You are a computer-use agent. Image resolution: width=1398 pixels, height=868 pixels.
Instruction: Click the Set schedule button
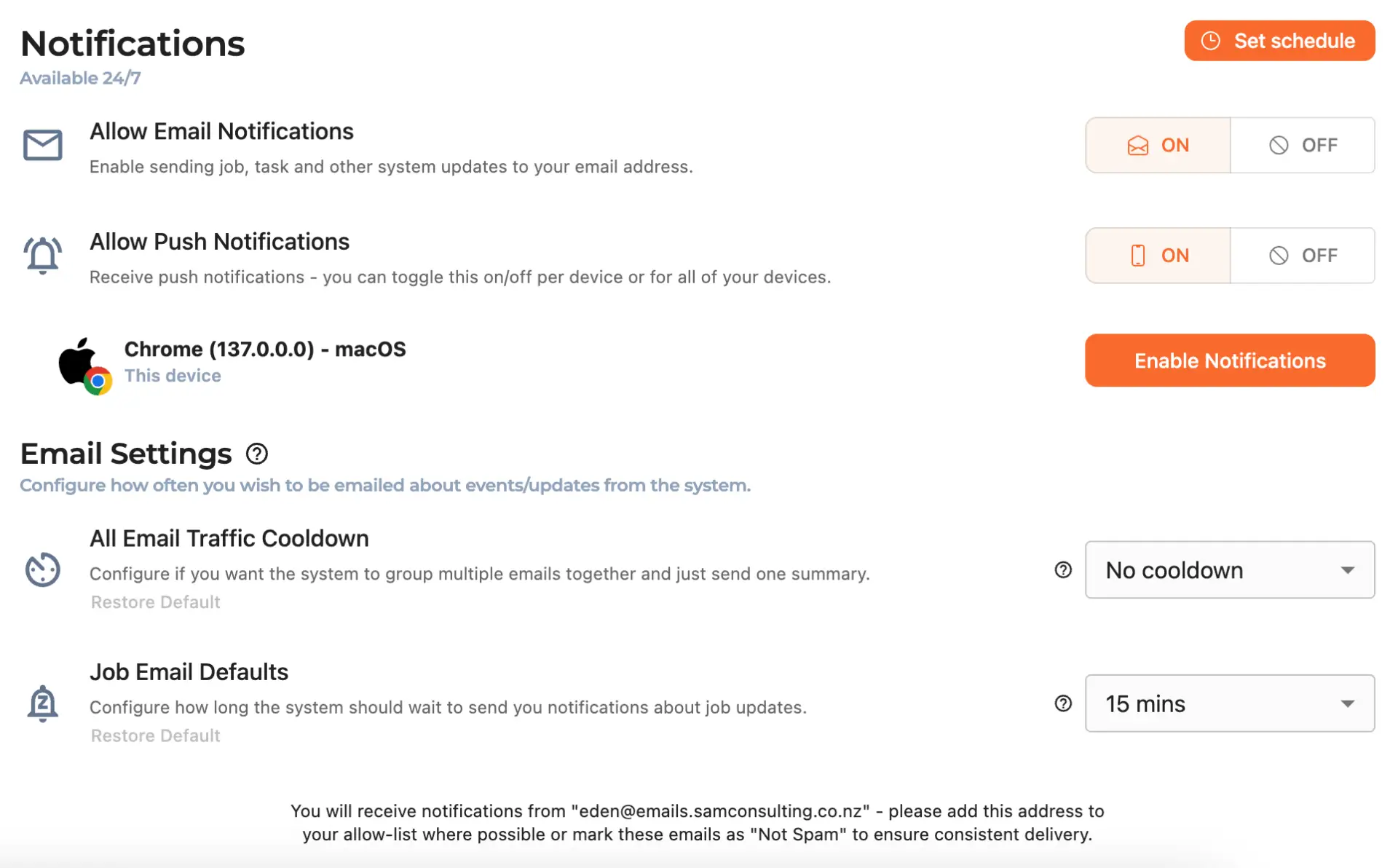click(1279, 41)
